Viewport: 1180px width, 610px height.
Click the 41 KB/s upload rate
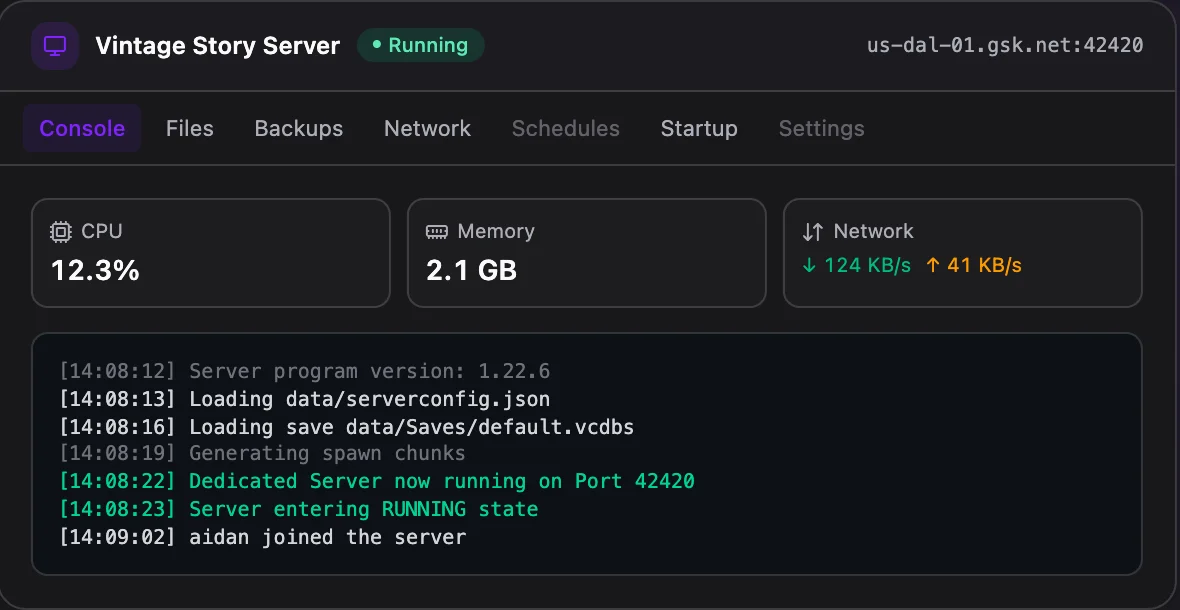[984, 266]
